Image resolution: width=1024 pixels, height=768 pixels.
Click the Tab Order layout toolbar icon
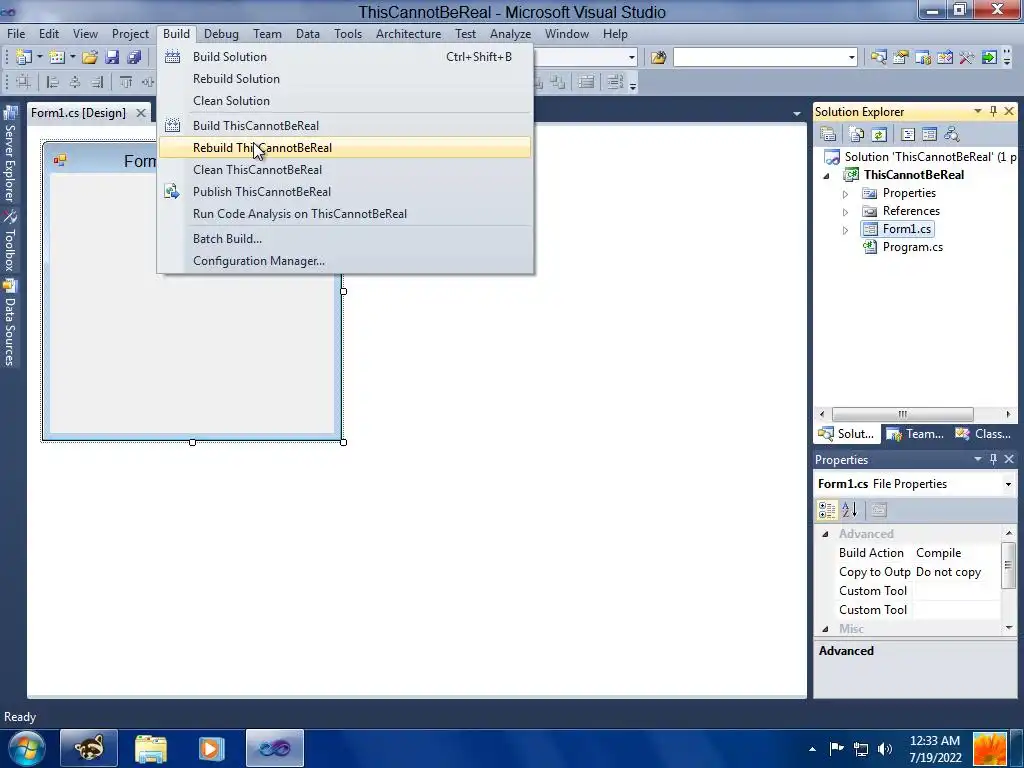[615, 82]
